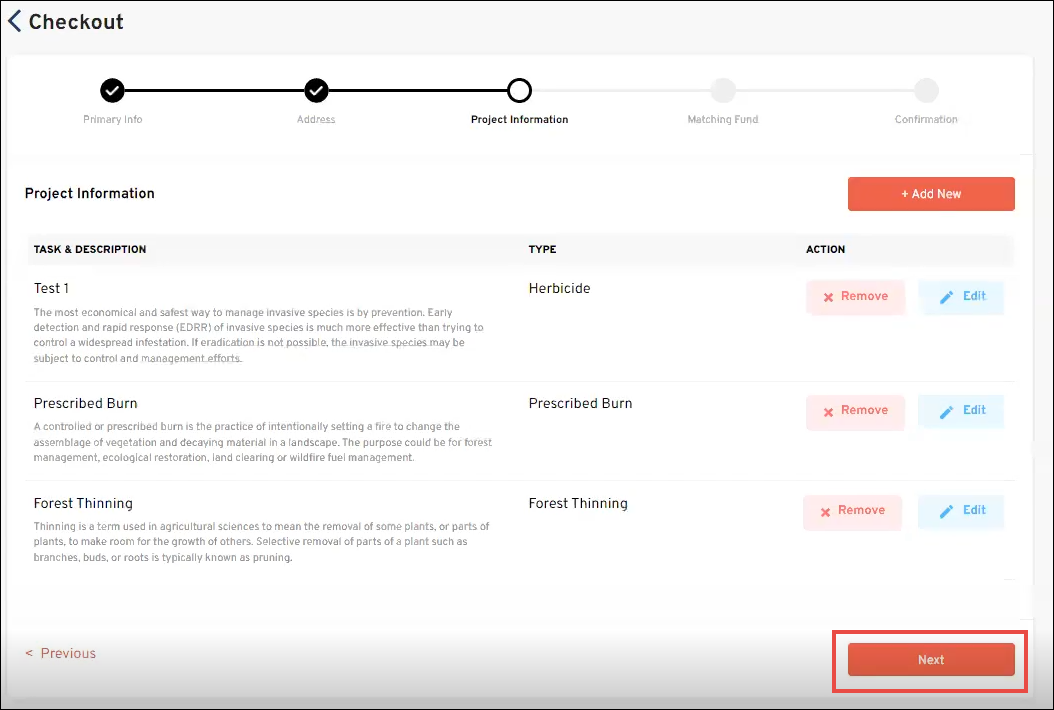Click the Forest Thinning task title
The height and width of the screenshot is (710, 1054).
[x=83, y=503]
